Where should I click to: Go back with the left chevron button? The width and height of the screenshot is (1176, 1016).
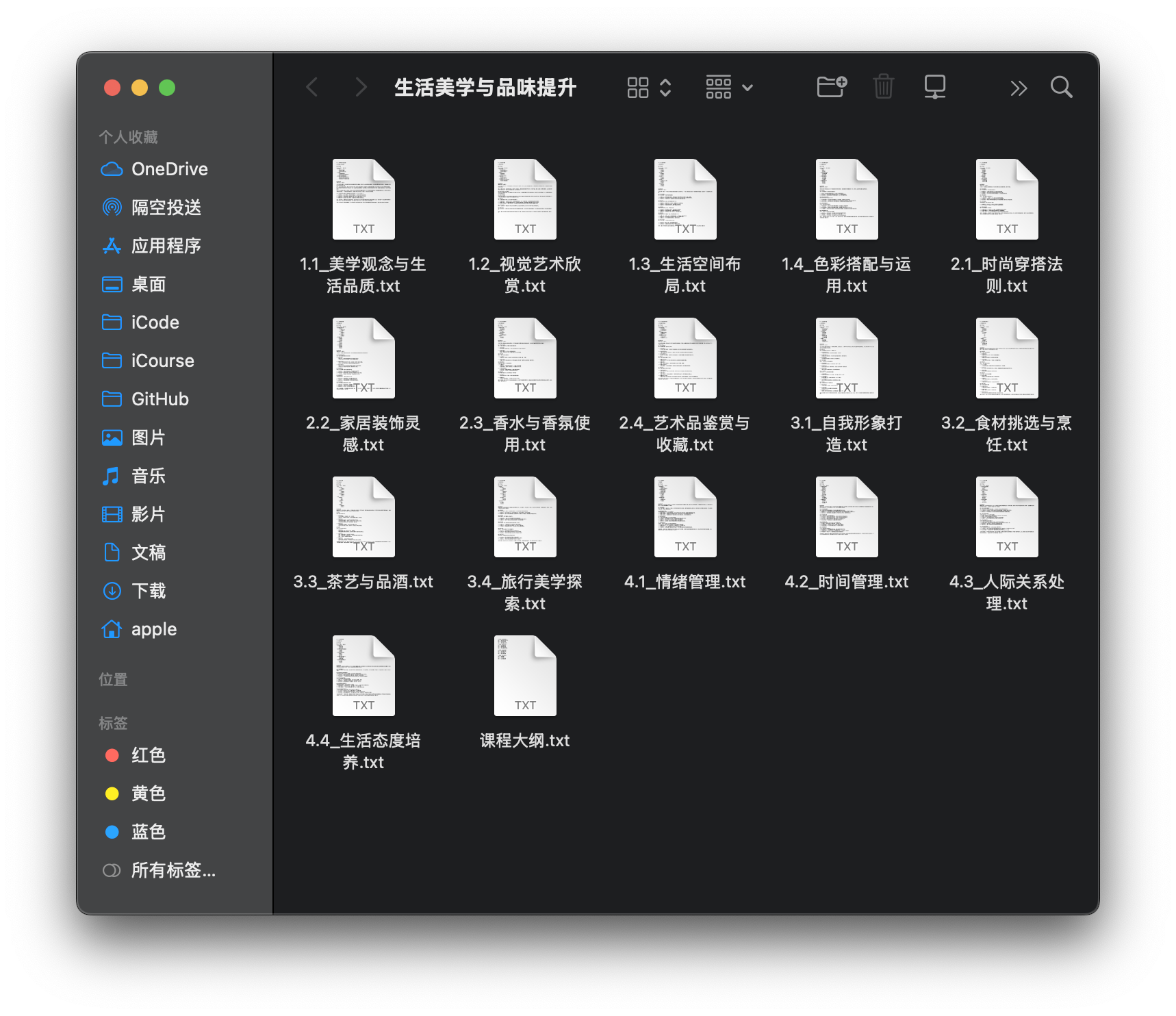point(312,88)
